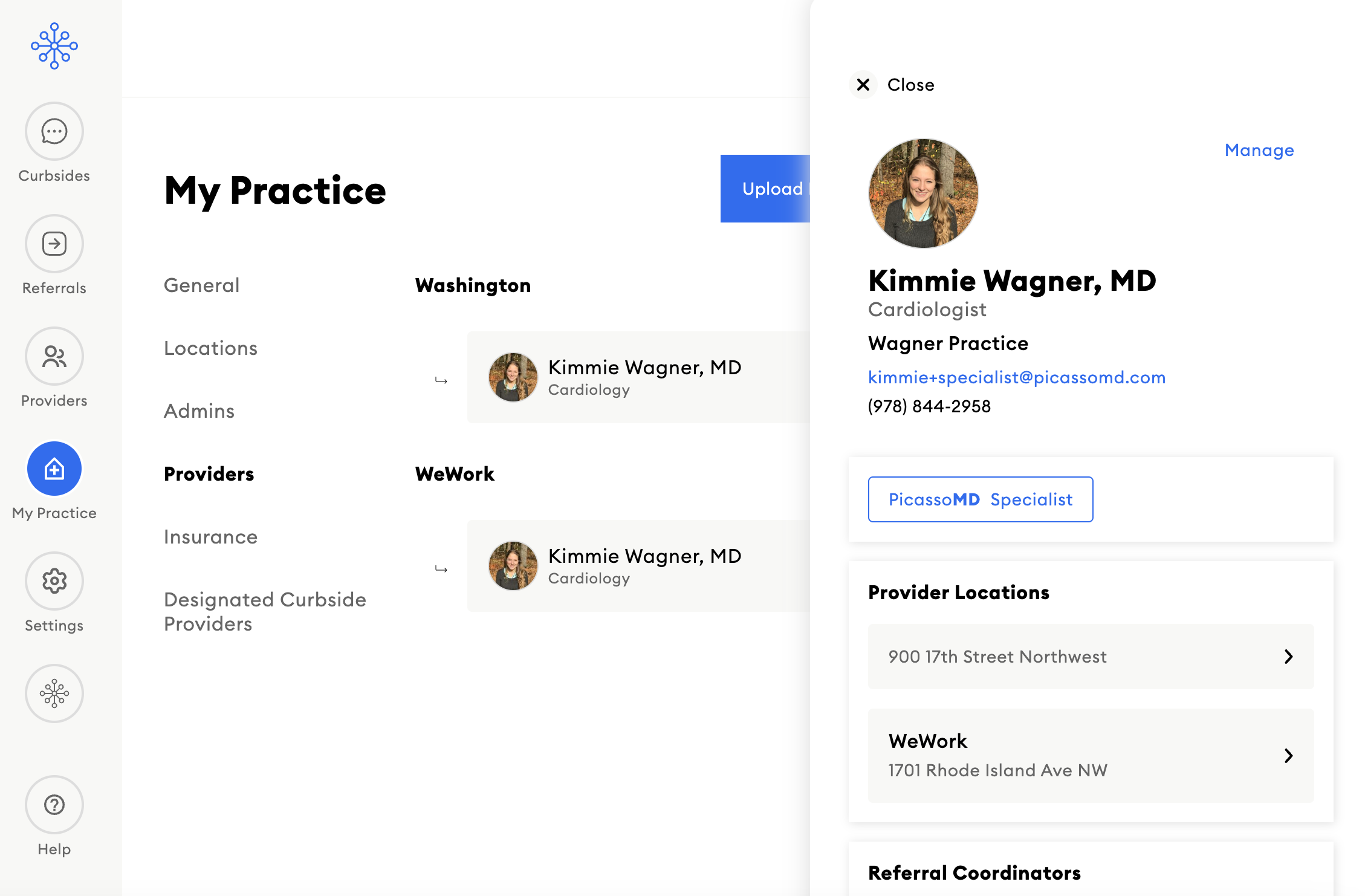
Task: Select the Insurance section
Action: pos(210,537)
